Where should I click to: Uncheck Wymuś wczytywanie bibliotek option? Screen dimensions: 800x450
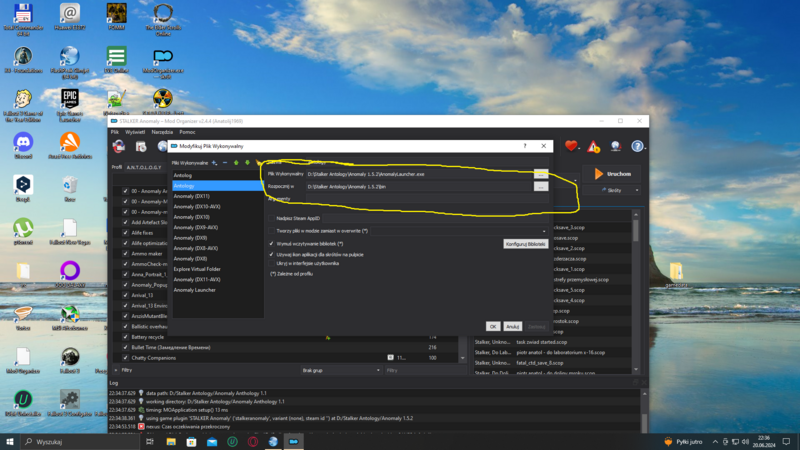click(272, 243)
